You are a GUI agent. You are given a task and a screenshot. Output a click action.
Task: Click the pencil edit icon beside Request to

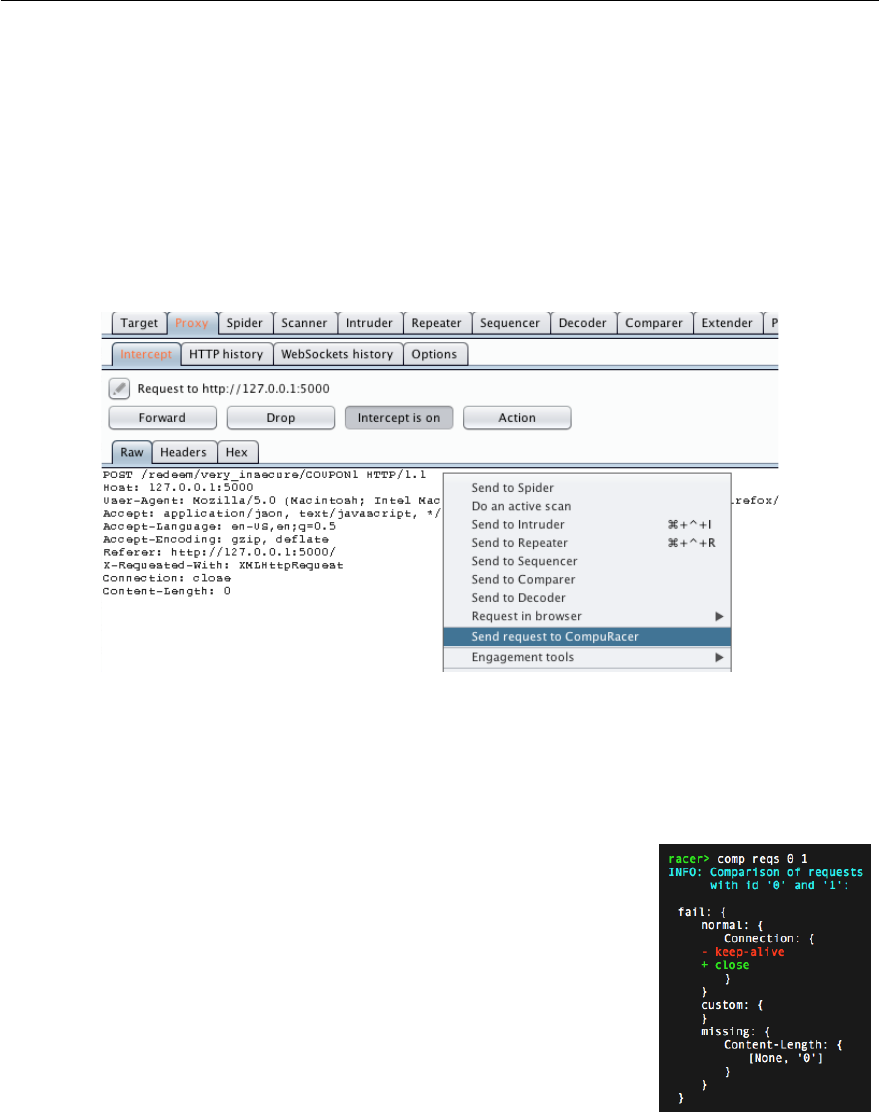[119, 389]
